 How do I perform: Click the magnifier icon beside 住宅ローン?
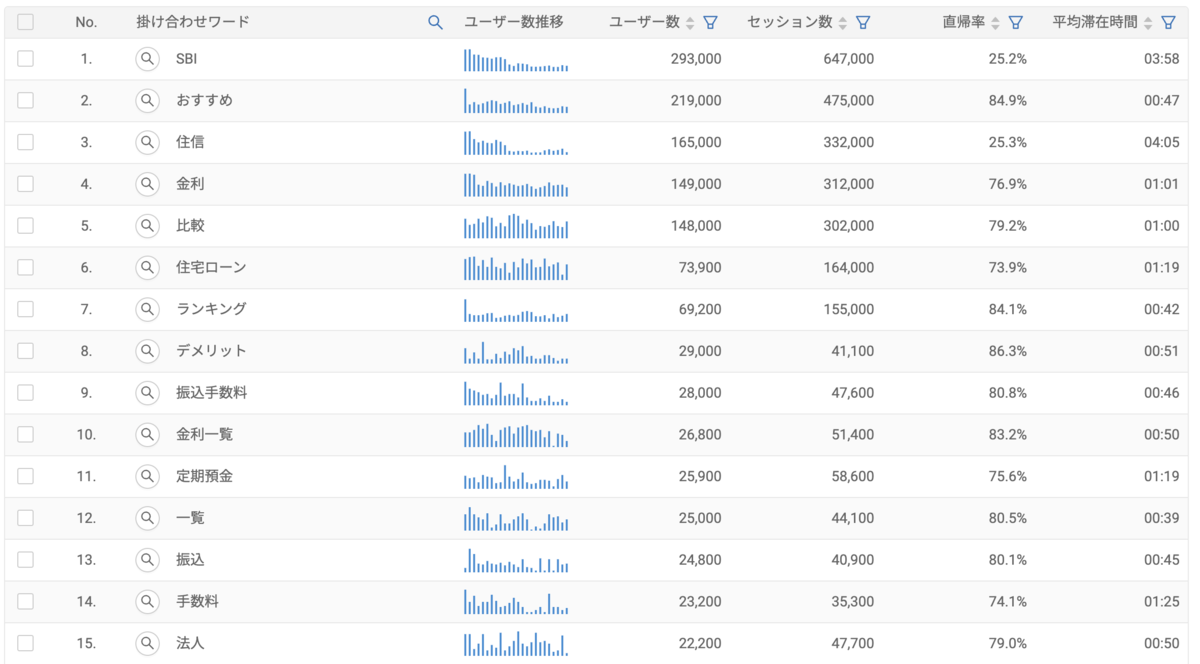tap(147, 267)
